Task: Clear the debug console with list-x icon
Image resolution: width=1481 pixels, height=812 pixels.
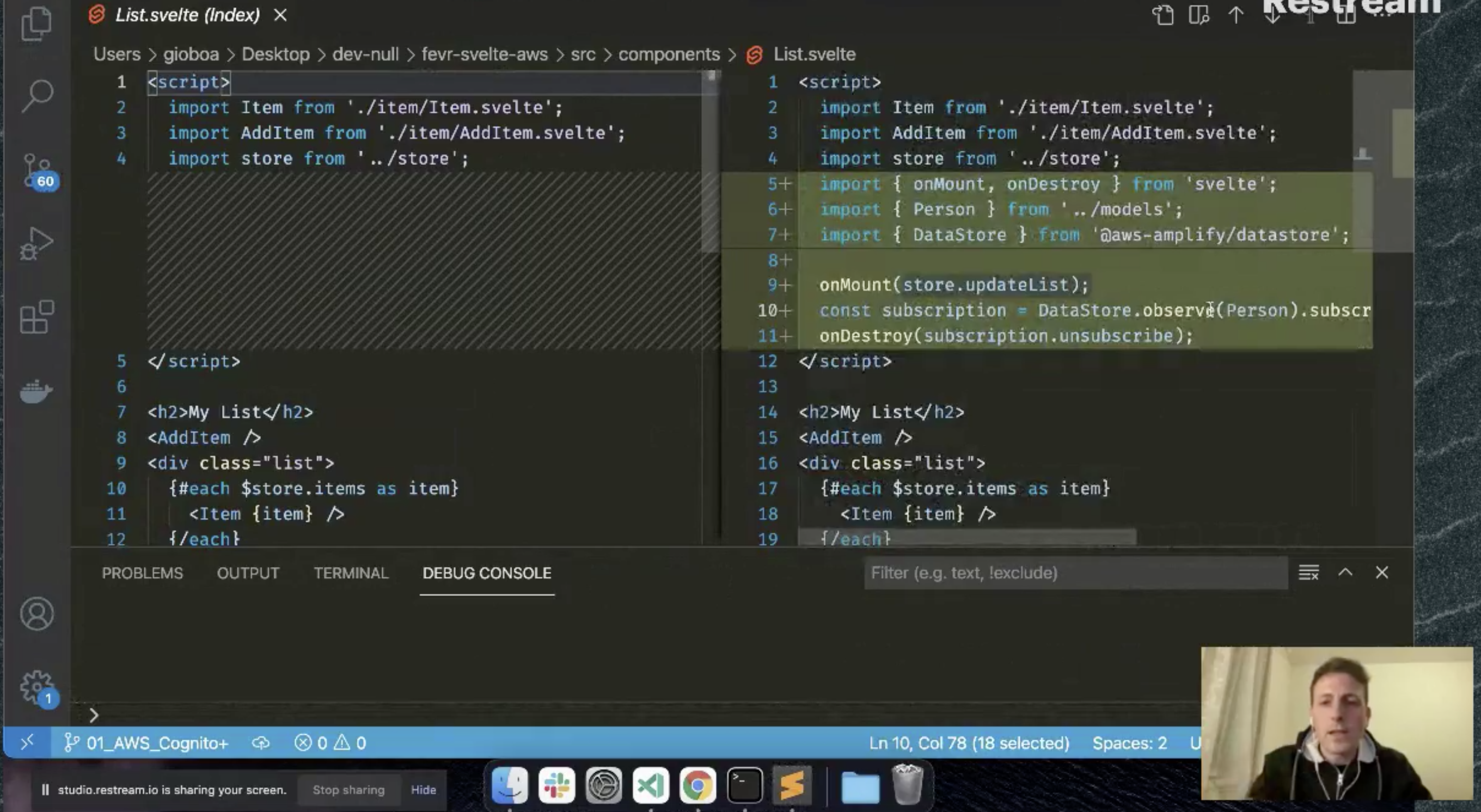Action: coord(1308,573)
